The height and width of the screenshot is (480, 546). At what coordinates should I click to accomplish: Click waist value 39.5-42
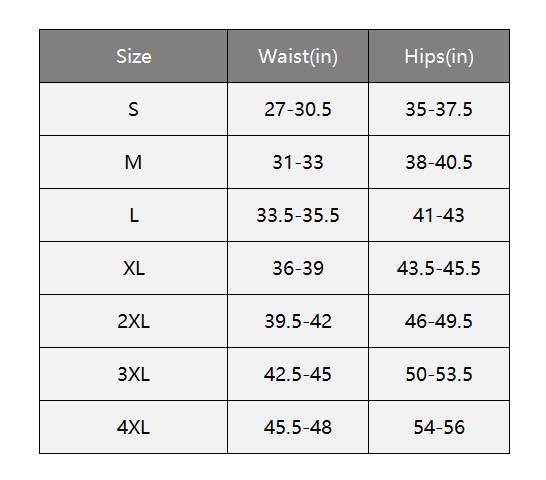298,321
